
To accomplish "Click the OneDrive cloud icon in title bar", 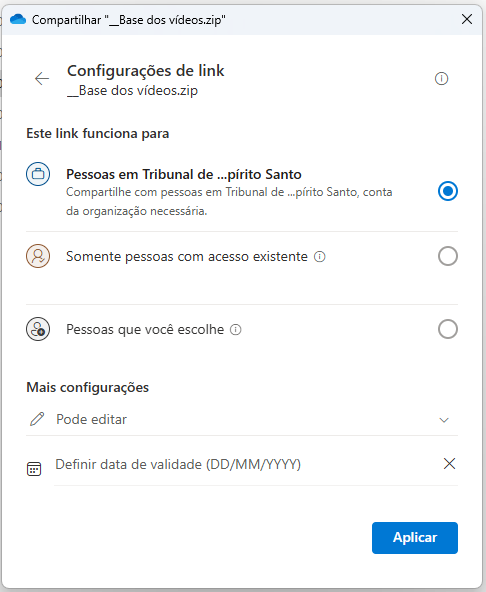I will coord(18,19).
